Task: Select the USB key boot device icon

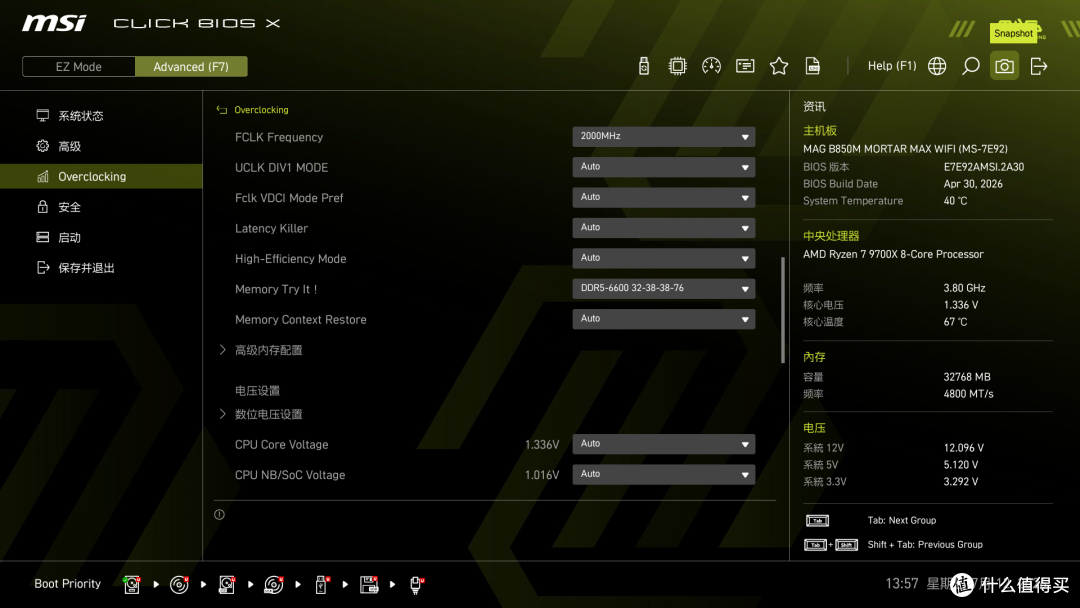Action: click(x=322, y=585)
